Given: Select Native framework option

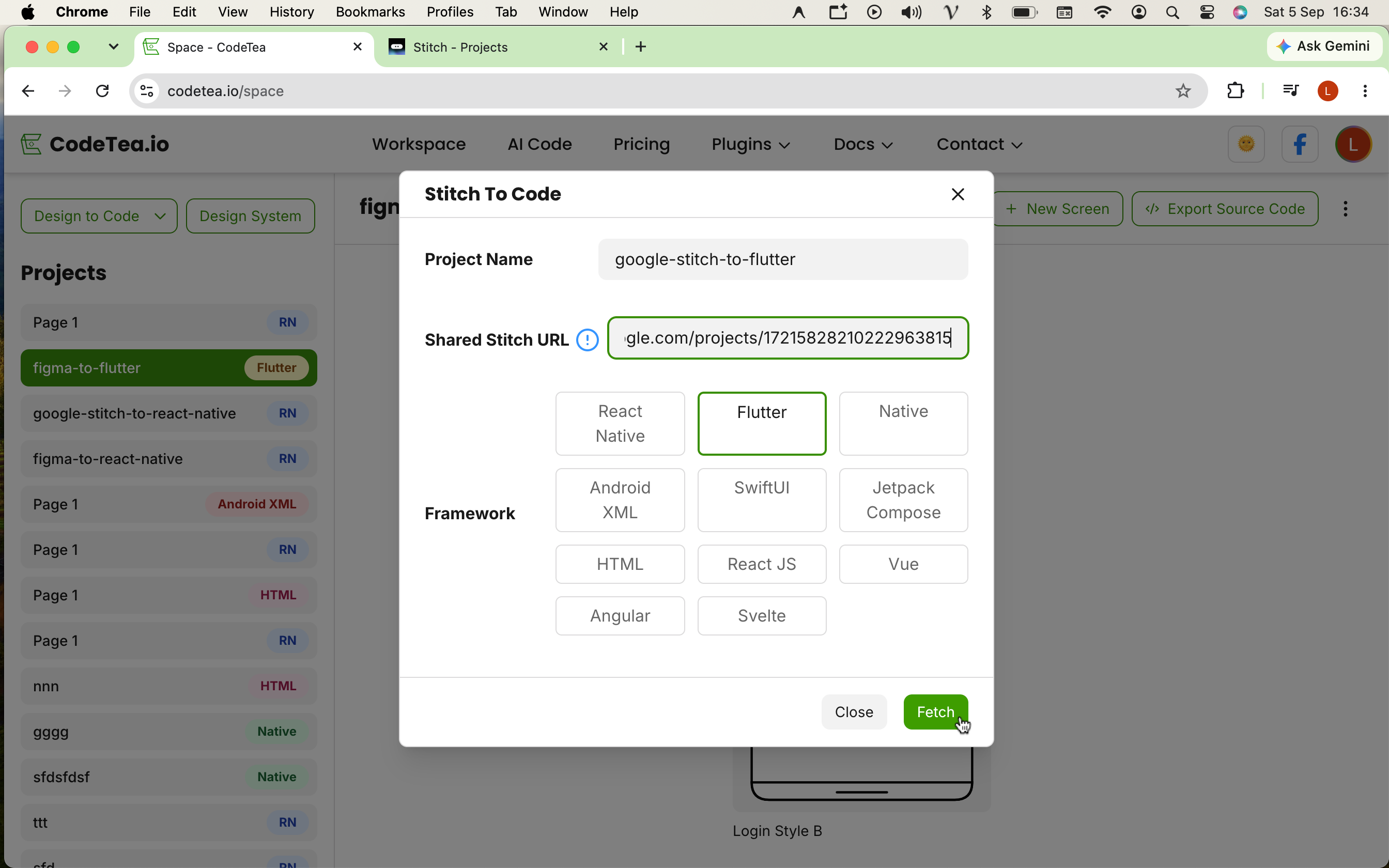Looking at the screenshot, I should pyautogui.click(x=903, y=424).
